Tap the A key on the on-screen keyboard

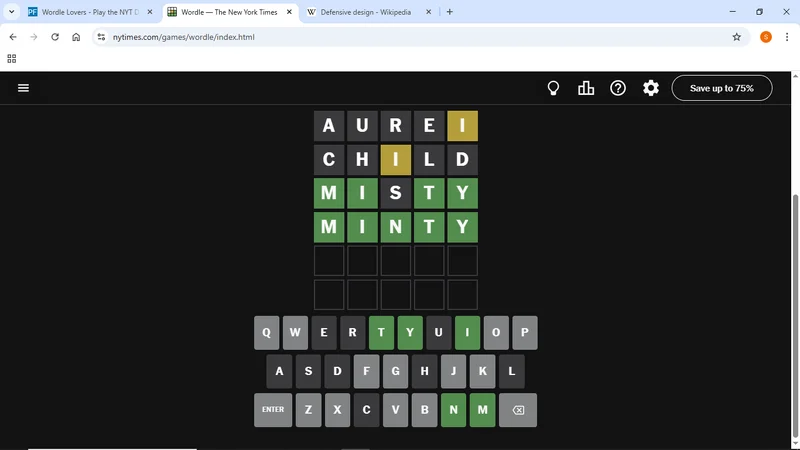click(x=279, y=371)
